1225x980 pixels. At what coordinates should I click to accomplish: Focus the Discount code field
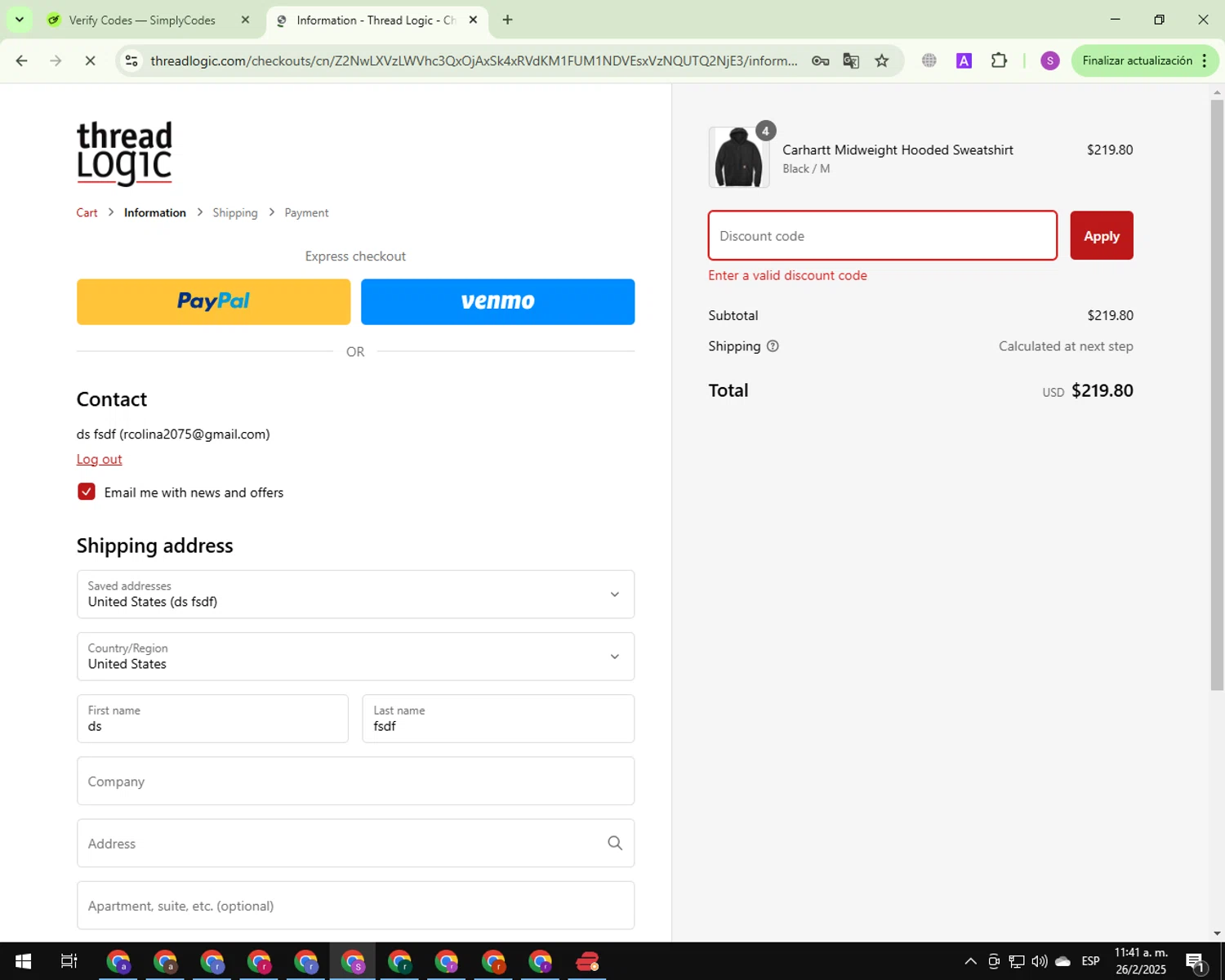882,235
